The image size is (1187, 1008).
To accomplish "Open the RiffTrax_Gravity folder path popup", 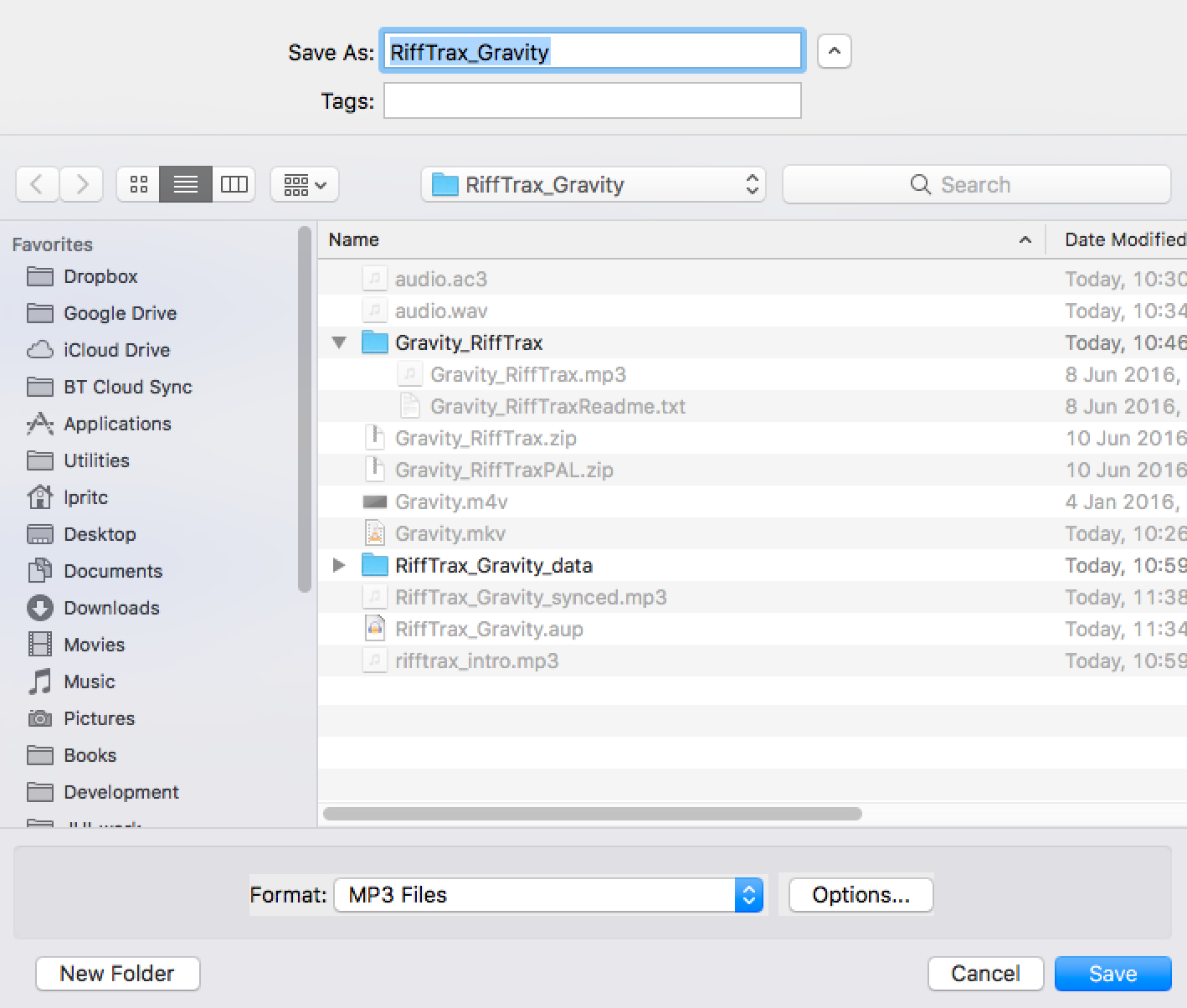I will click(593, 184).
